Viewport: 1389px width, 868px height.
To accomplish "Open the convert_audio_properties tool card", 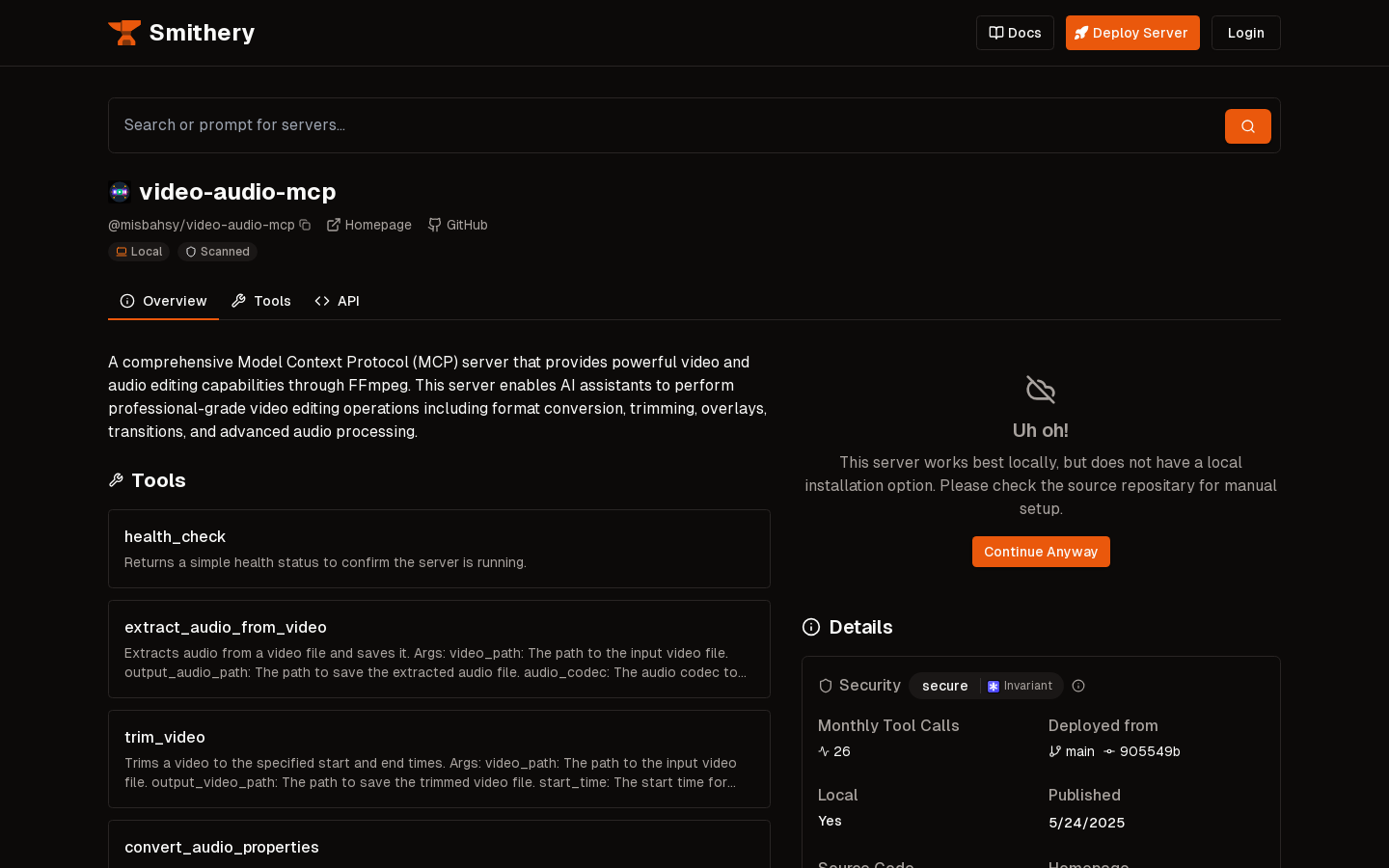I will point(439,845).
